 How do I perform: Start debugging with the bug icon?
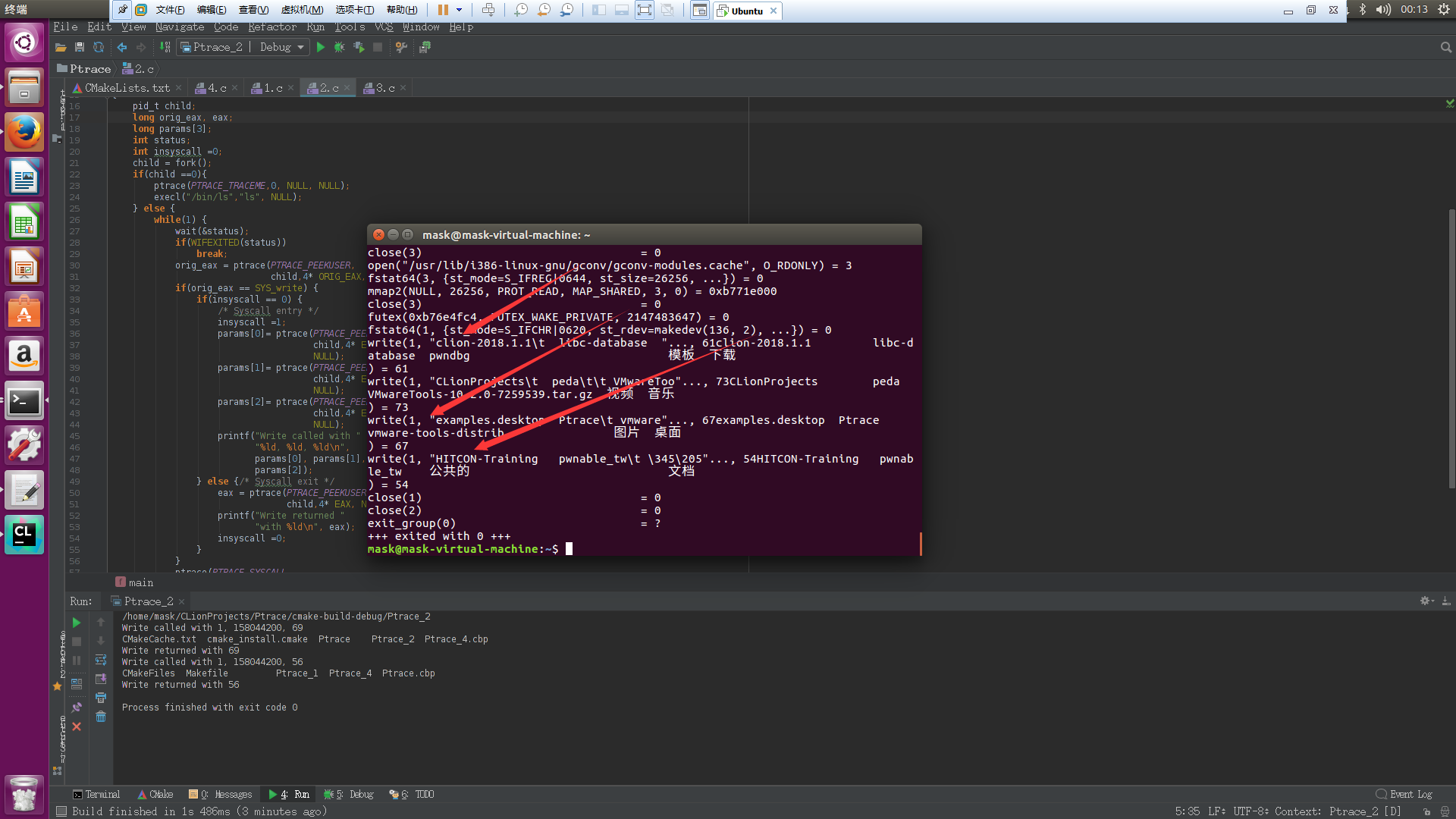click(x=339, y=47)
